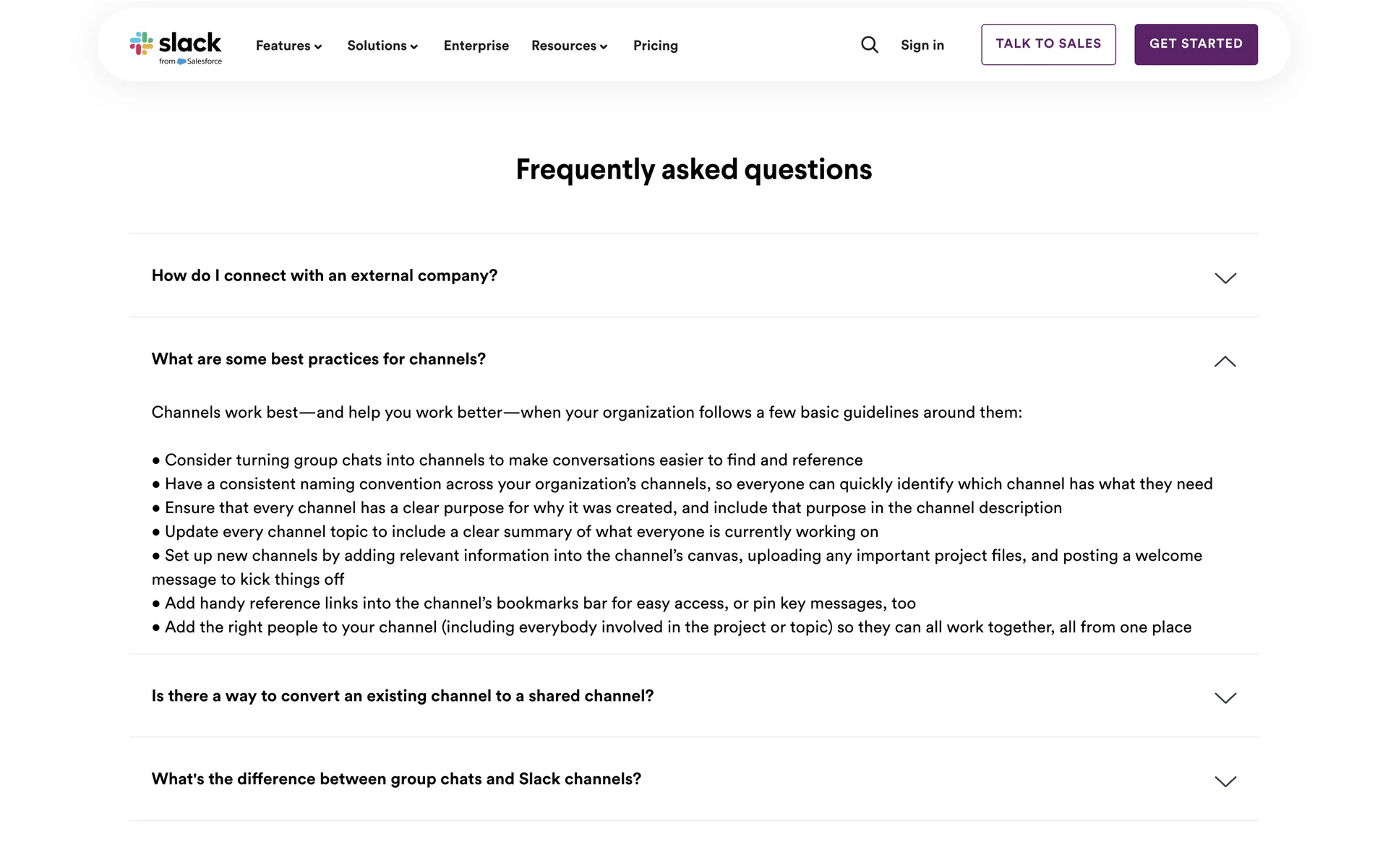
Task: Open the group chats versus Slack channels question
Action: [396, 779]
